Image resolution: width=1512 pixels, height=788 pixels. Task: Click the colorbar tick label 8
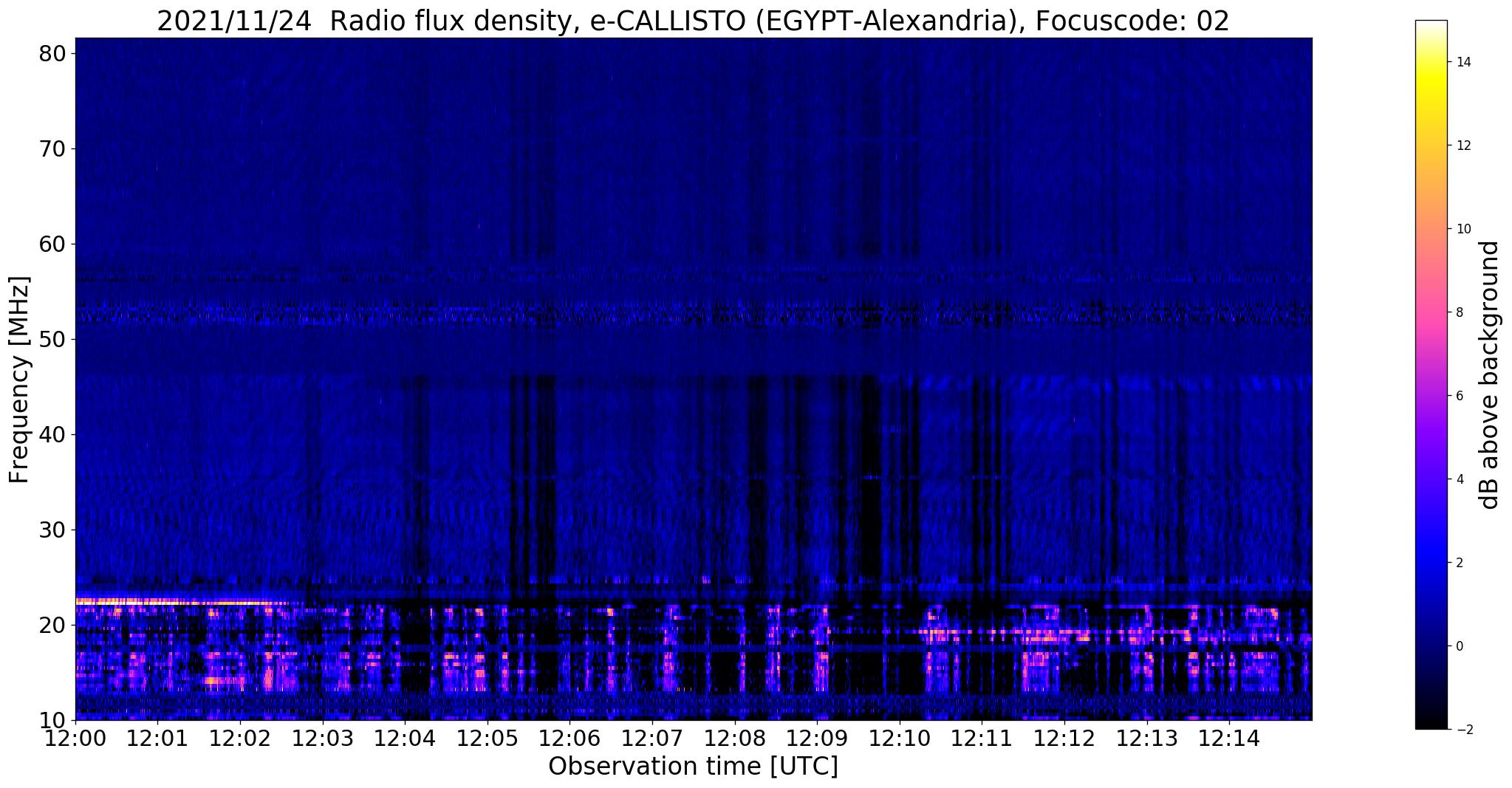click(1460, 312)
